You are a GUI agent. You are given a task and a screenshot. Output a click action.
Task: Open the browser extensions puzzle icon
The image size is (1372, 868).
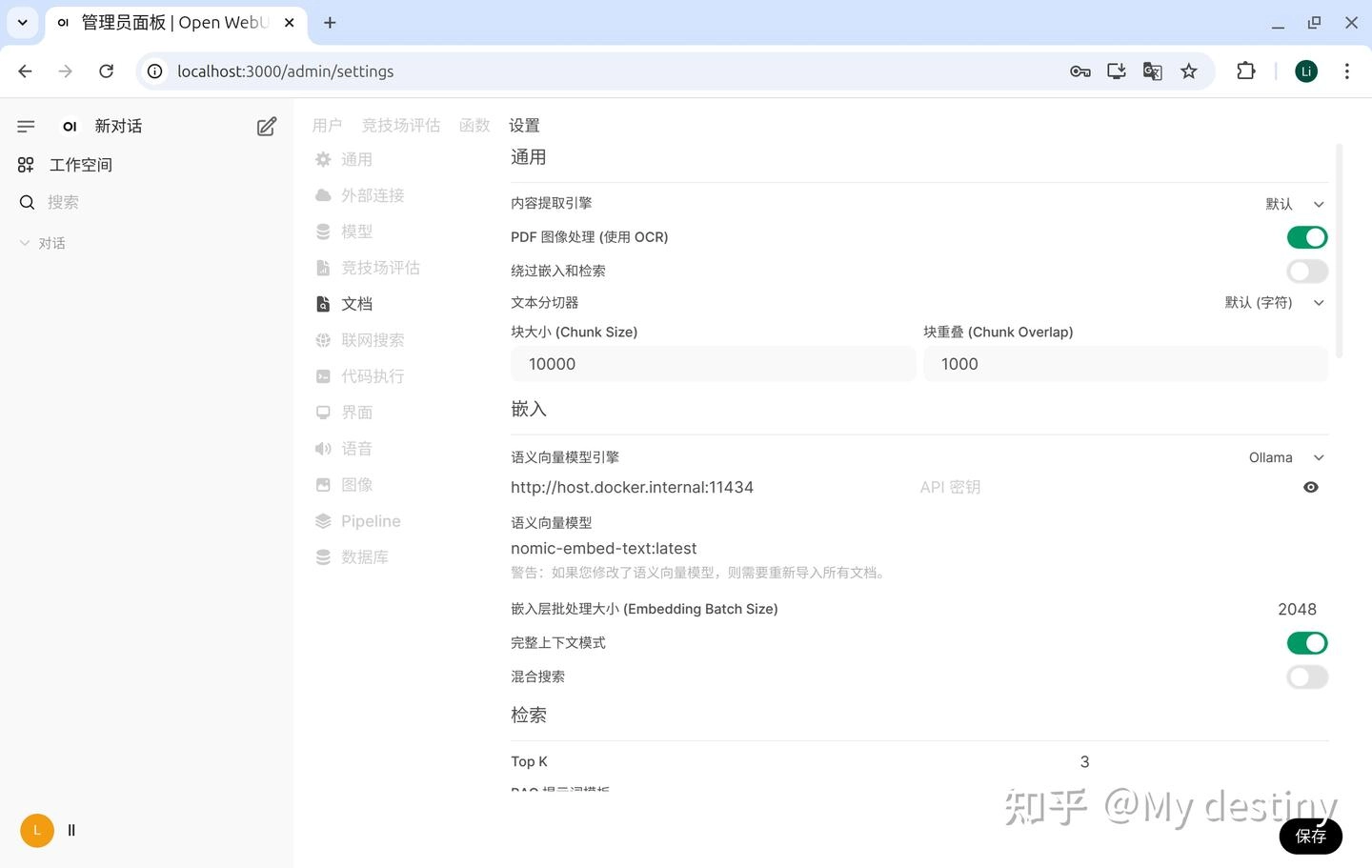pos(1245,71)
